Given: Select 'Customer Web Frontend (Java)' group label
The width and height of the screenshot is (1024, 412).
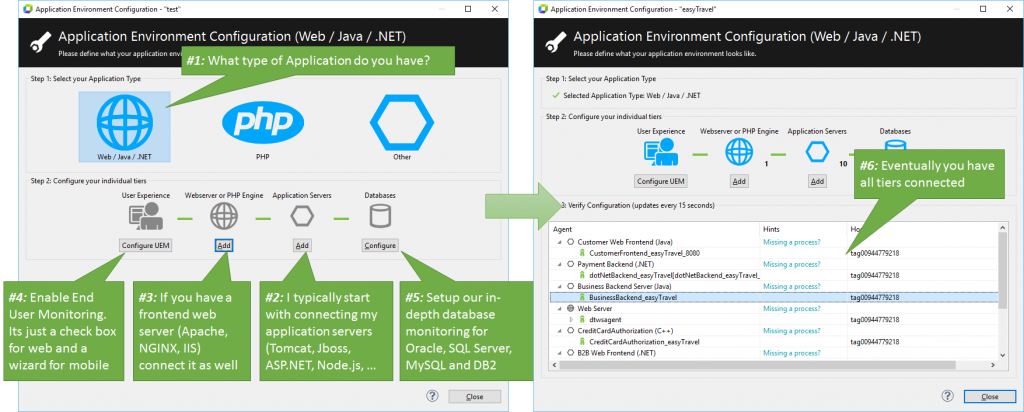Looking at the screenshot, I should (625, 242).
